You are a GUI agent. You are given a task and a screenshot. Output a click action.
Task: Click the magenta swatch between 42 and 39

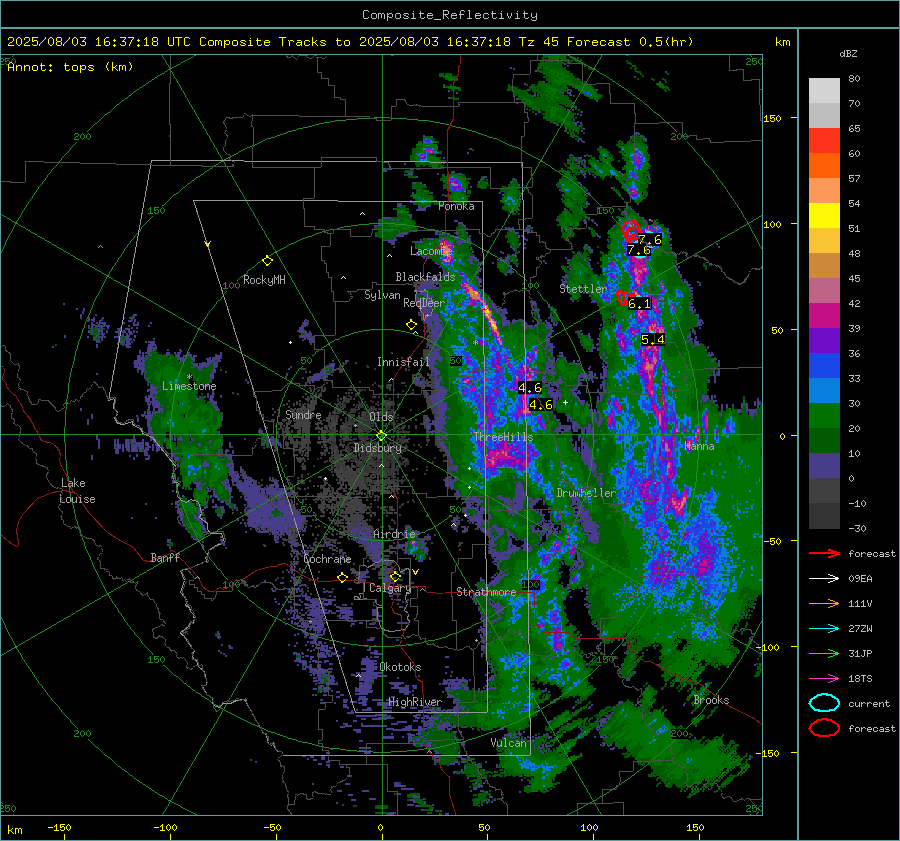pos(824,316)
